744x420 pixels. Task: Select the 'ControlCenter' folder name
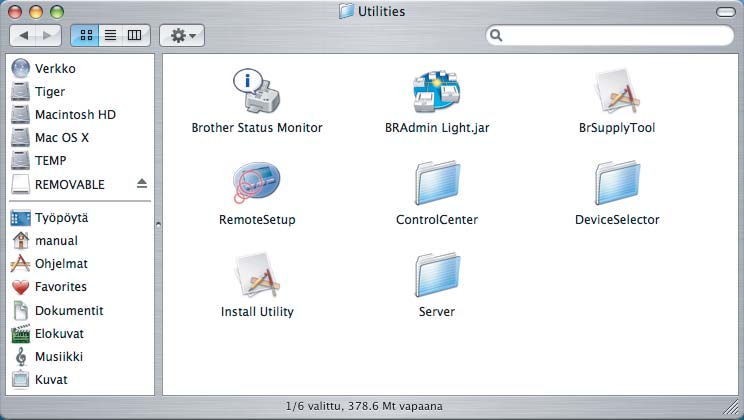pos(437,220)
